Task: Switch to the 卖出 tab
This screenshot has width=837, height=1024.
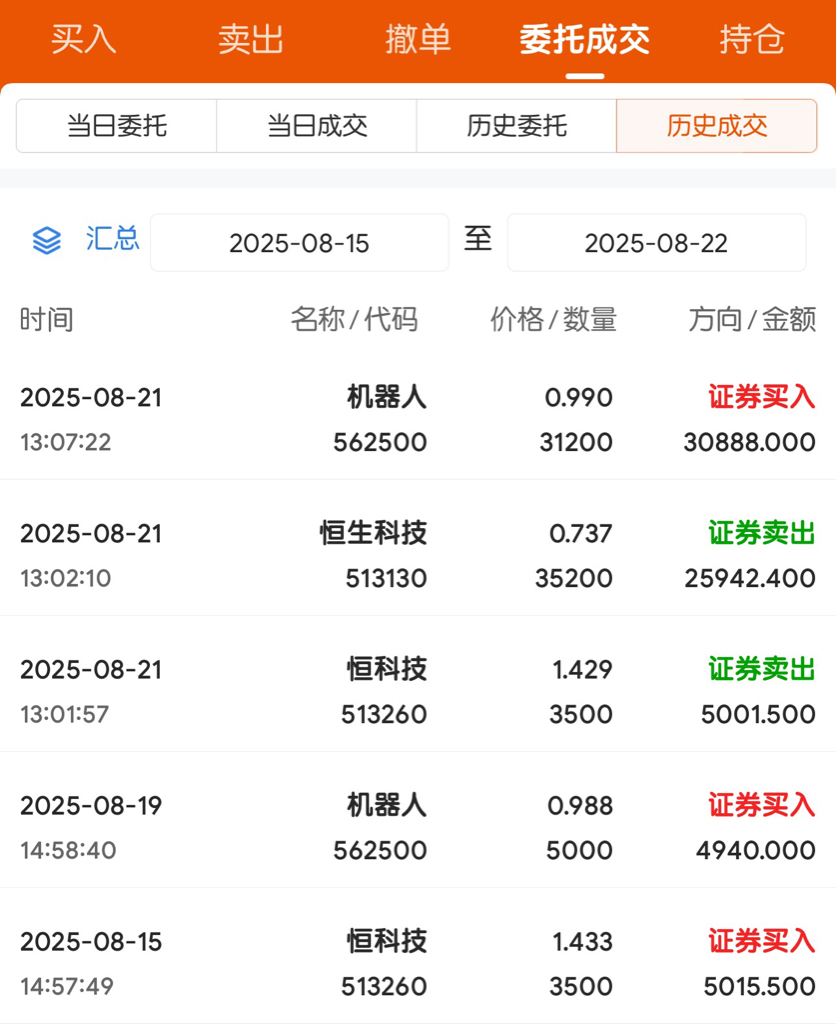Action: 251,39
